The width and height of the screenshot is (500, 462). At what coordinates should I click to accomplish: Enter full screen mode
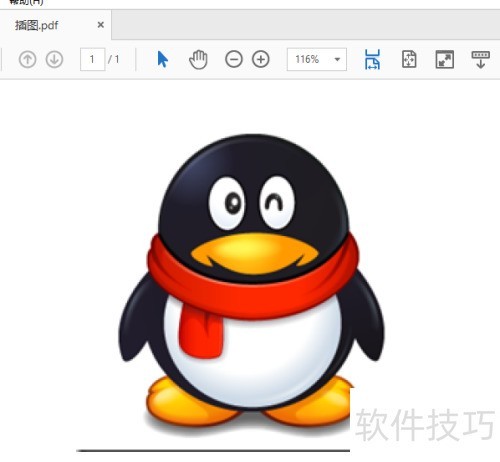tap(445, 60)
